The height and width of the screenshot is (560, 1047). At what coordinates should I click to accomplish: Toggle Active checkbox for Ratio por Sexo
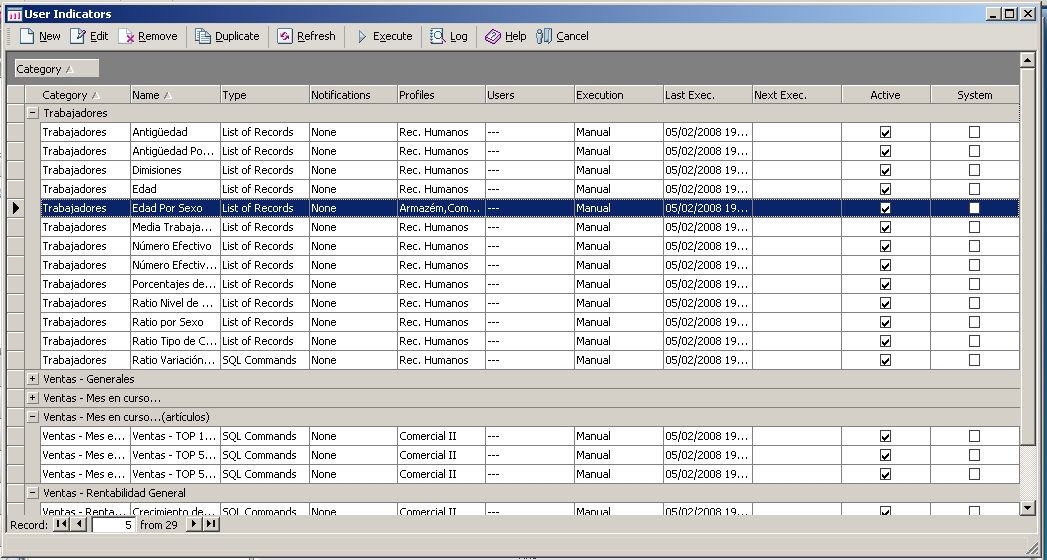885,322
